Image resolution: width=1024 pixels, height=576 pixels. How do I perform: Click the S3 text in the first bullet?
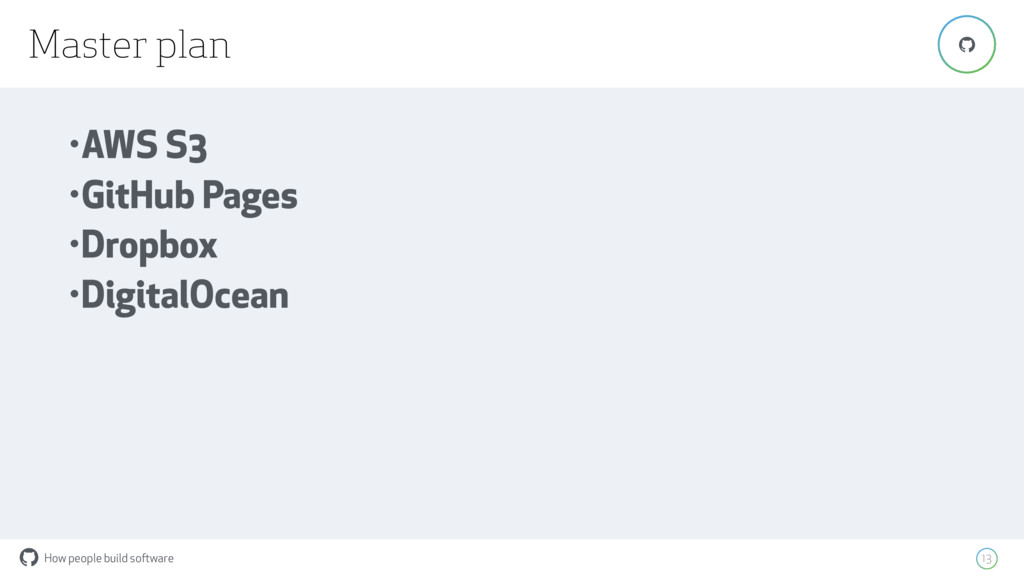point(186,145)
